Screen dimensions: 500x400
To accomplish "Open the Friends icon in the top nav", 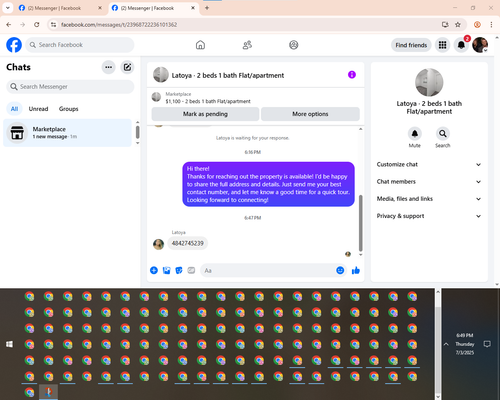I will click(247, 45).
